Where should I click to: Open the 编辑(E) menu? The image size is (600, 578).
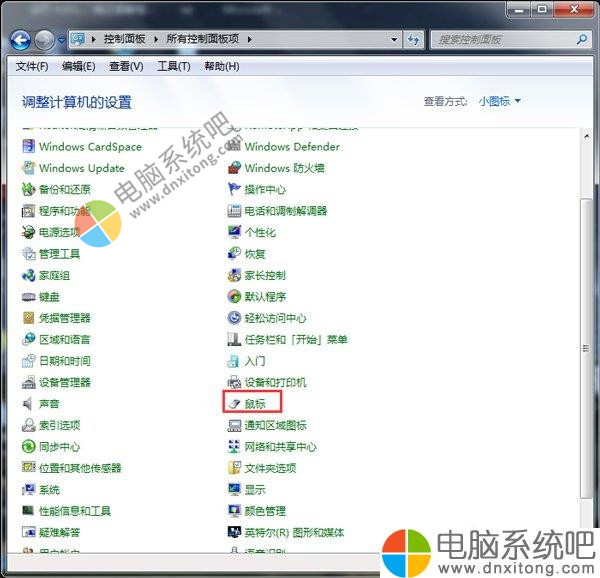tap(79, 67)
